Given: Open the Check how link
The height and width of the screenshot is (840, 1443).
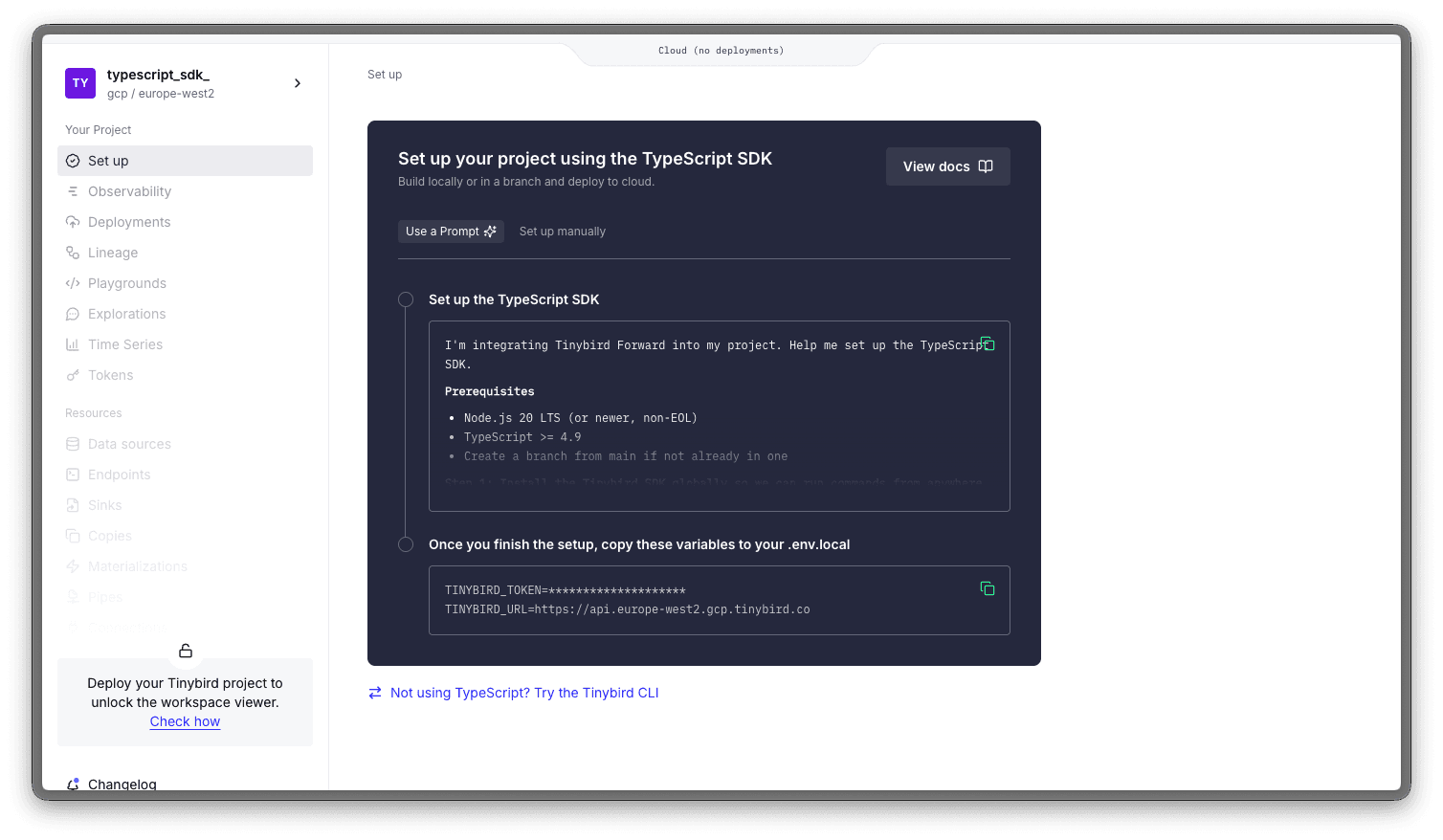Looking at the screenshot, I should coord(185,721).
